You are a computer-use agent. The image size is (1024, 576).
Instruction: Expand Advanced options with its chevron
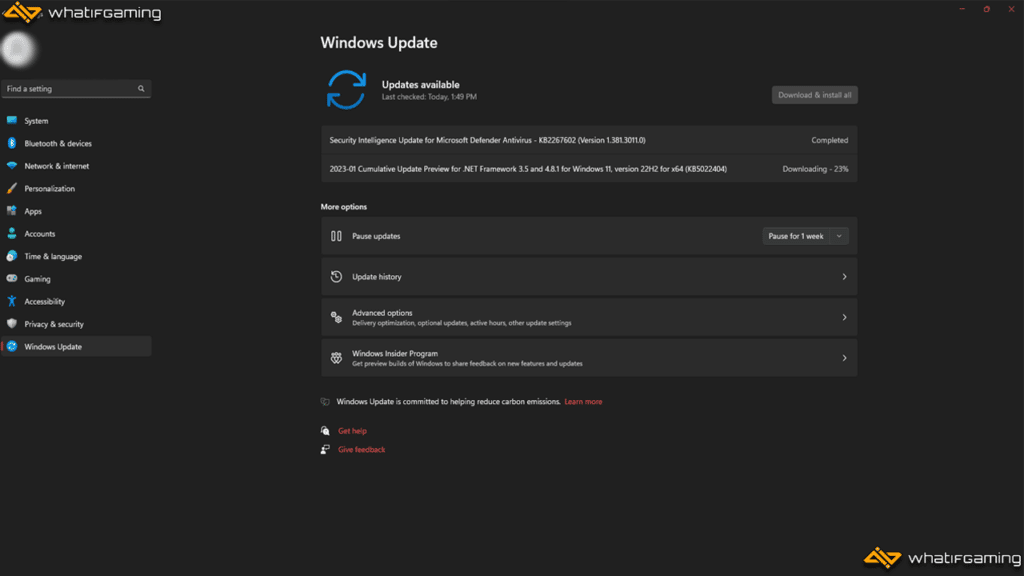[844, 317]
